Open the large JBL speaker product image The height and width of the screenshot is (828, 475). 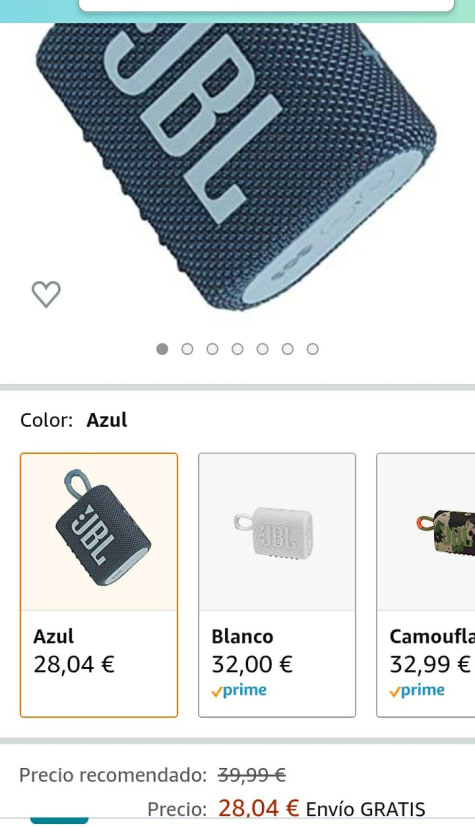236,164
